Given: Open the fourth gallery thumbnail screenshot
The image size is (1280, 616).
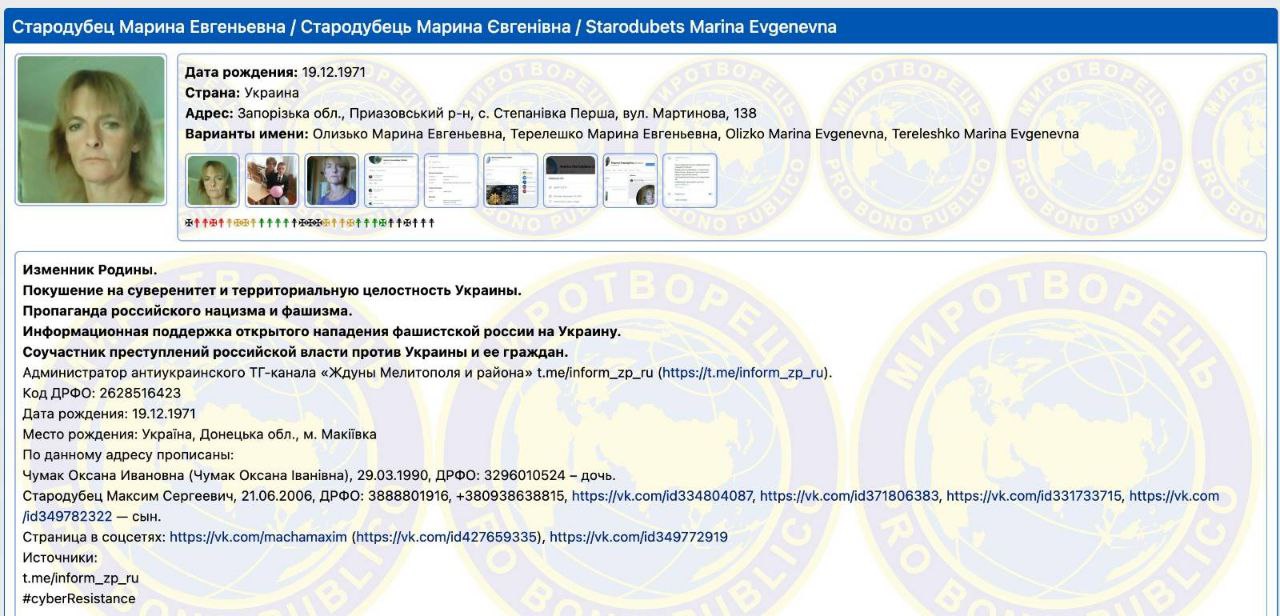Looking at the screenshot, I should click(391, 181).
